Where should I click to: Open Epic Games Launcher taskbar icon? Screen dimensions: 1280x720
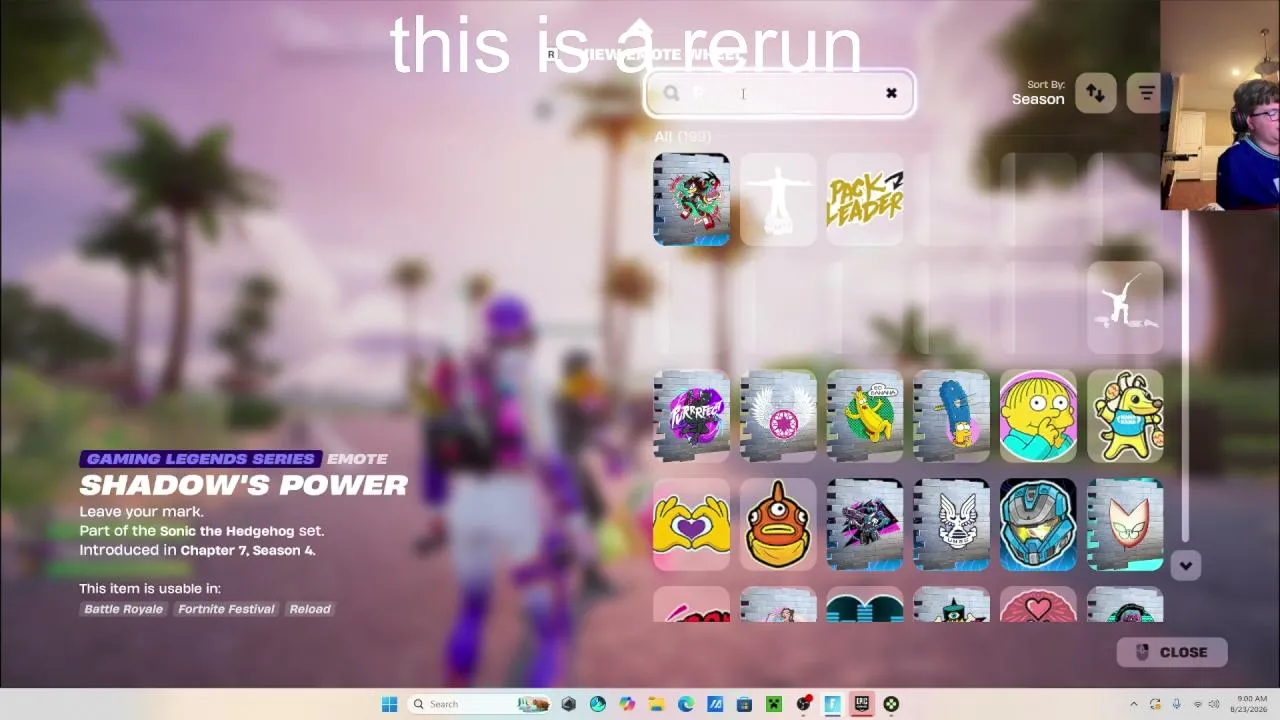pyautogui.click(x=861, y=704)
